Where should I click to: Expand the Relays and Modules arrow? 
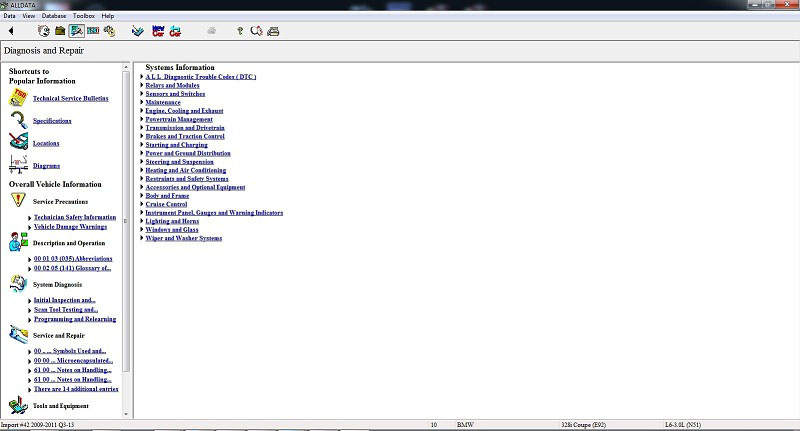[x=141, y=85]
